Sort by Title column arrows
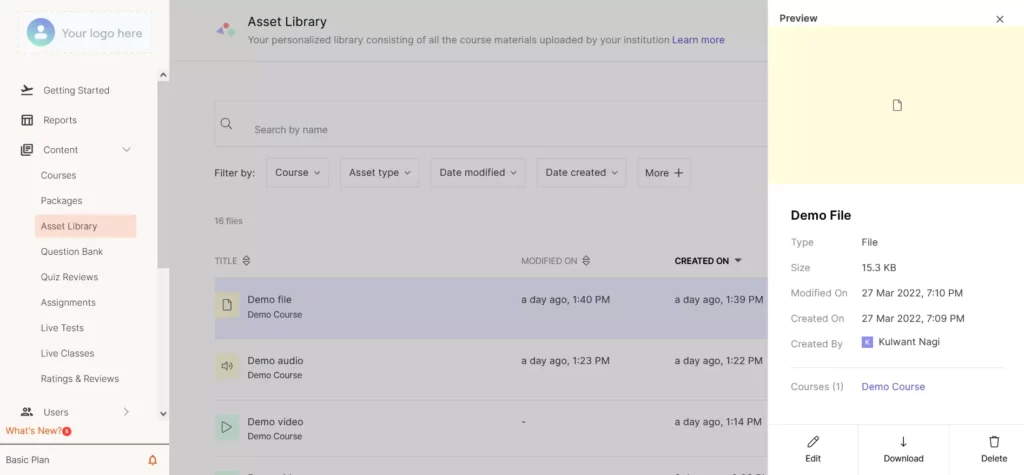The width and height of the screenshot is (1024, 475). click(246, 261)
